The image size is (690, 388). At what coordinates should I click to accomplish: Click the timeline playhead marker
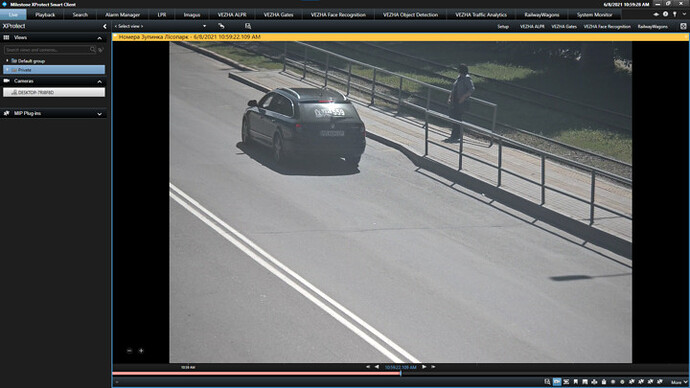pos(400,373)
